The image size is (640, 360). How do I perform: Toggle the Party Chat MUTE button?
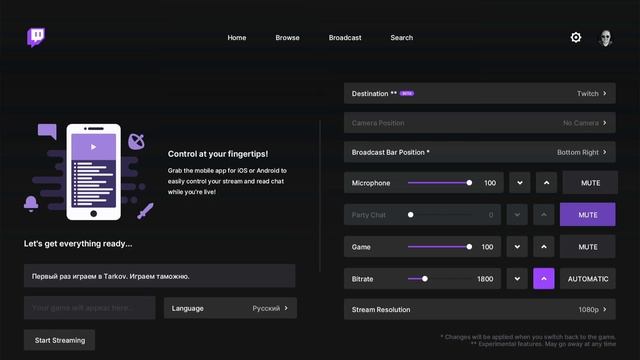(x=588, y=215)
